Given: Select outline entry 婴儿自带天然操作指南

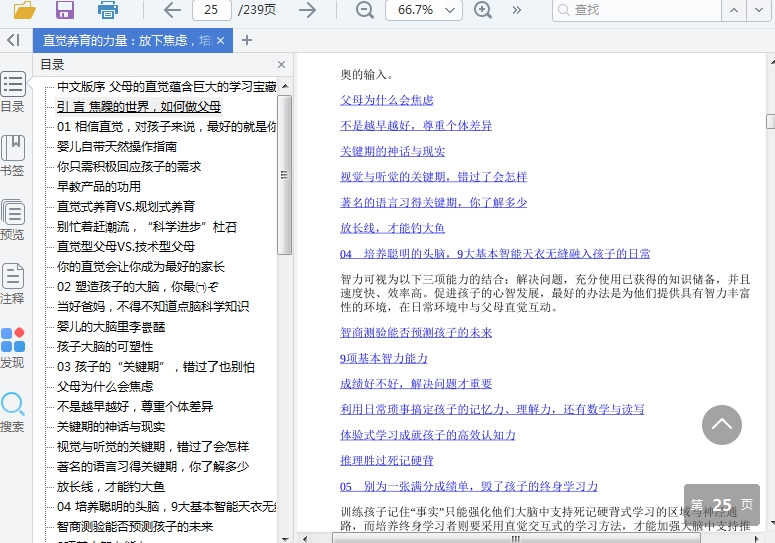Looking at the screenshot, I should tap(117, 147).
